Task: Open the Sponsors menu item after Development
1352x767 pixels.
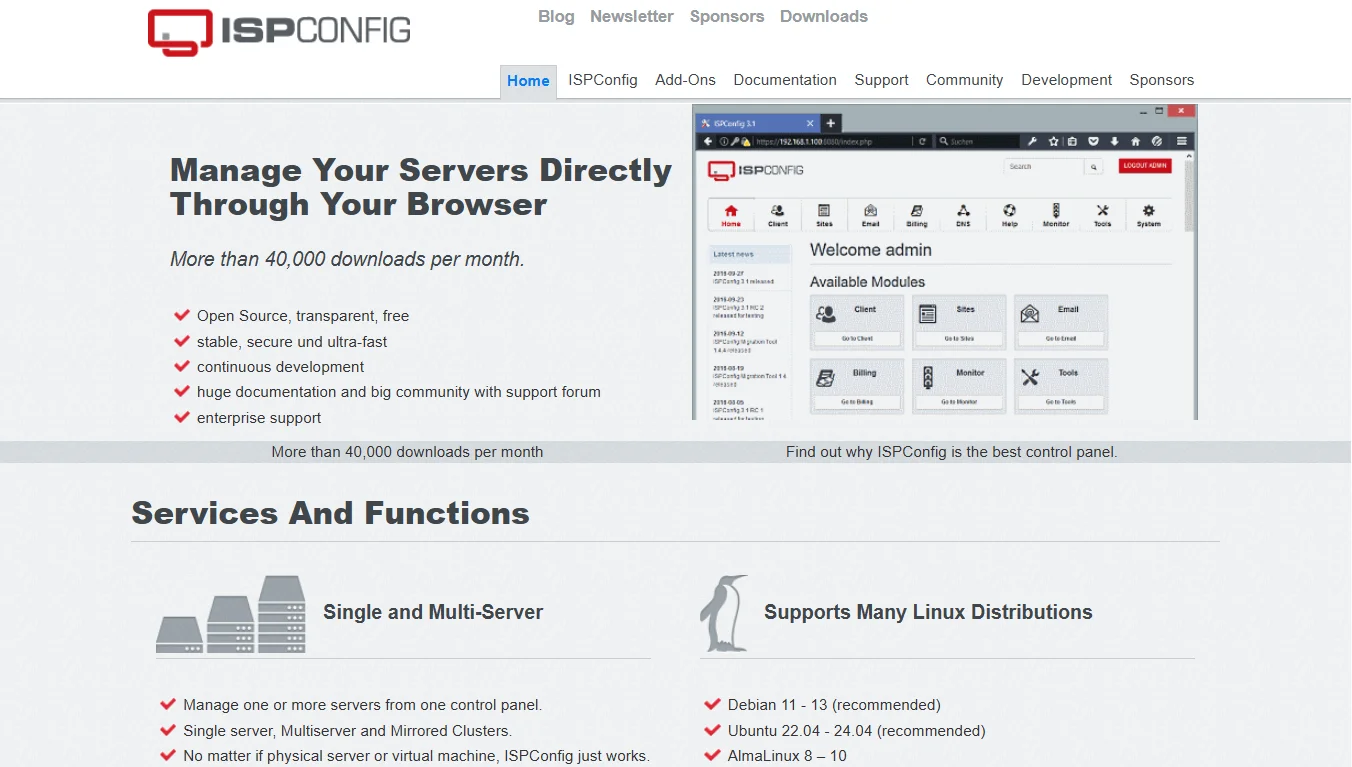Action: click(1162, 80)
